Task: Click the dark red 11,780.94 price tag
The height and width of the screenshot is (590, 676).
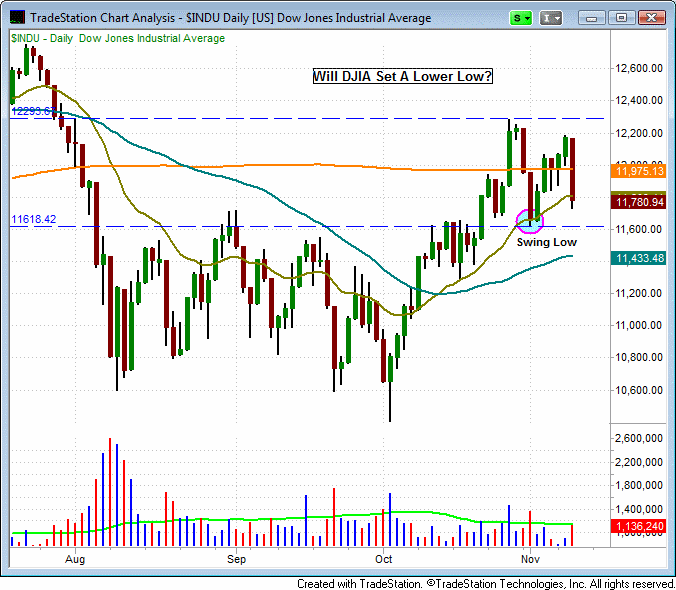Action: [639, 202]
